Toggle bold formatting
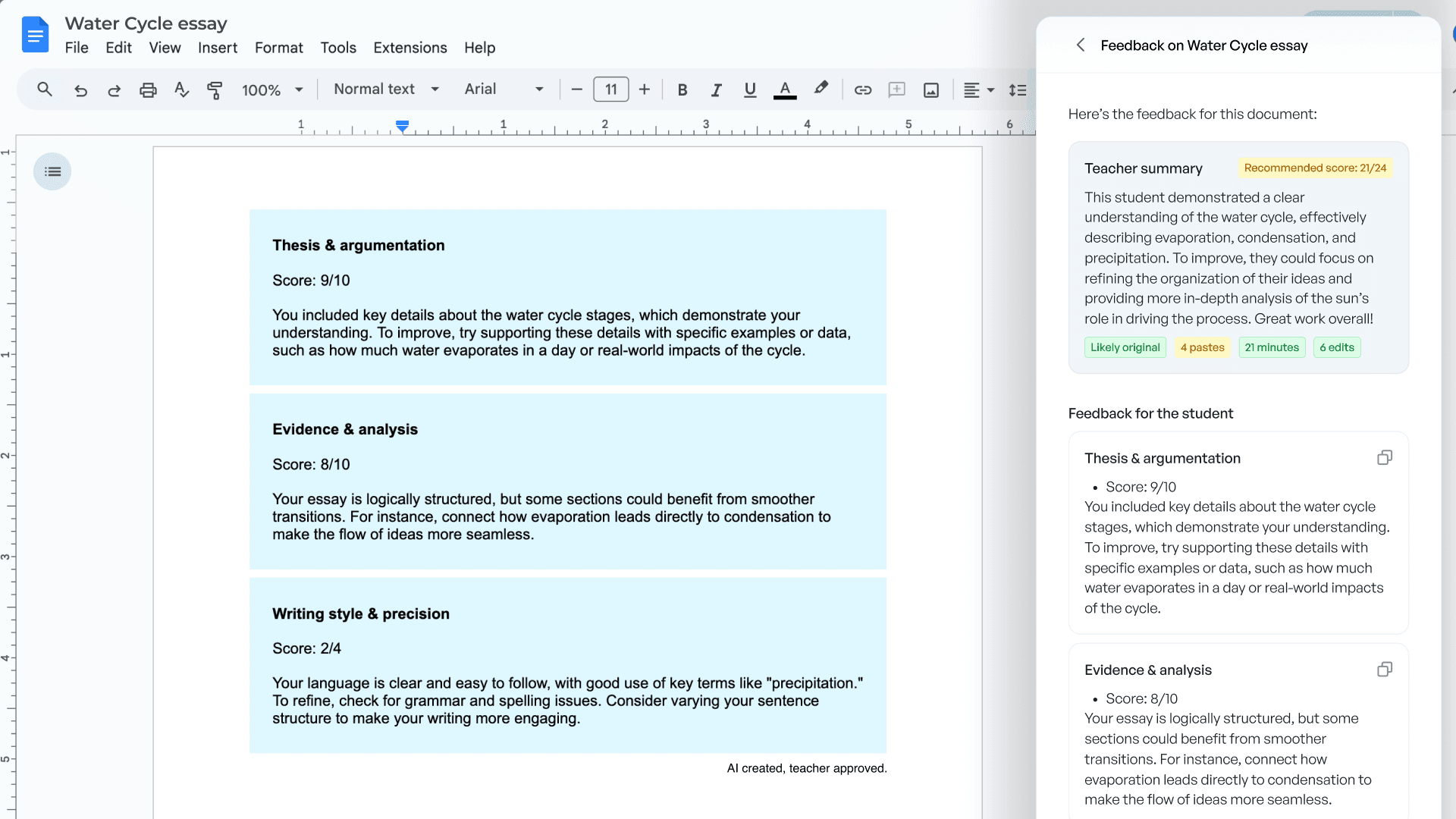This screenshot has height=819, width=1456. click(682, 89)
